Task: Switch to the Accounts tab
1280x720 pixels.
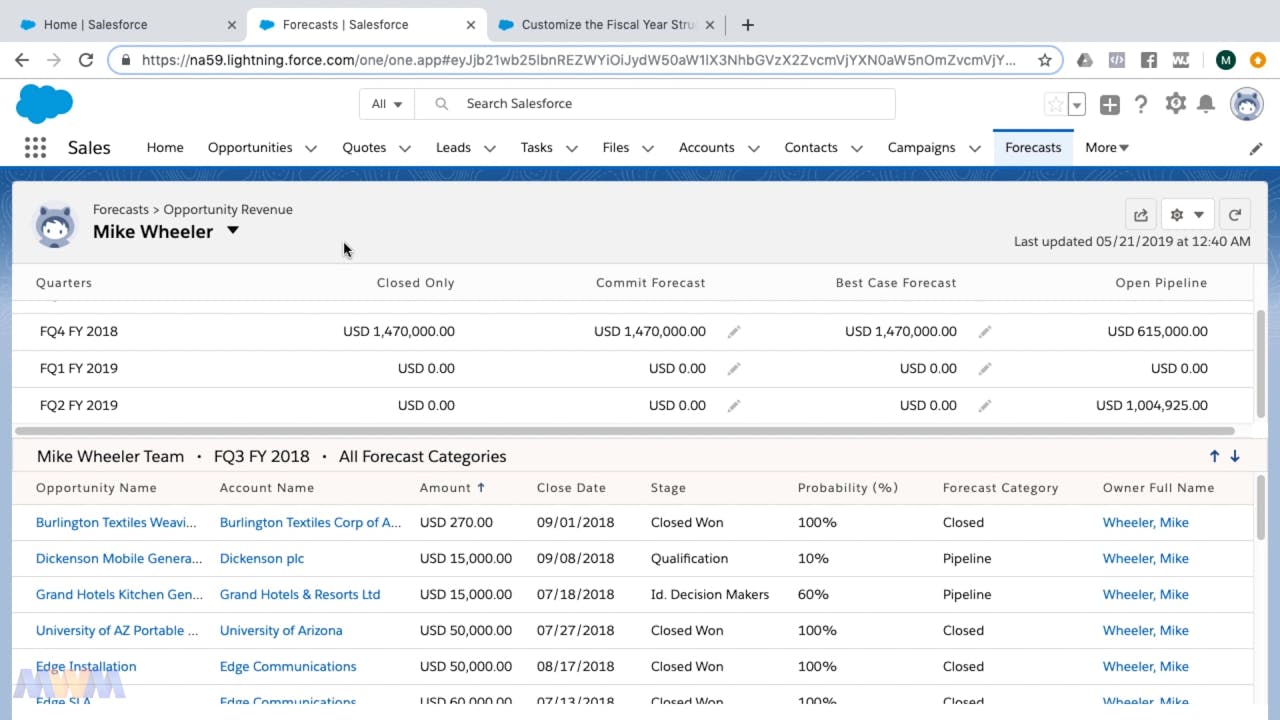Action: [x=706, y=148]
